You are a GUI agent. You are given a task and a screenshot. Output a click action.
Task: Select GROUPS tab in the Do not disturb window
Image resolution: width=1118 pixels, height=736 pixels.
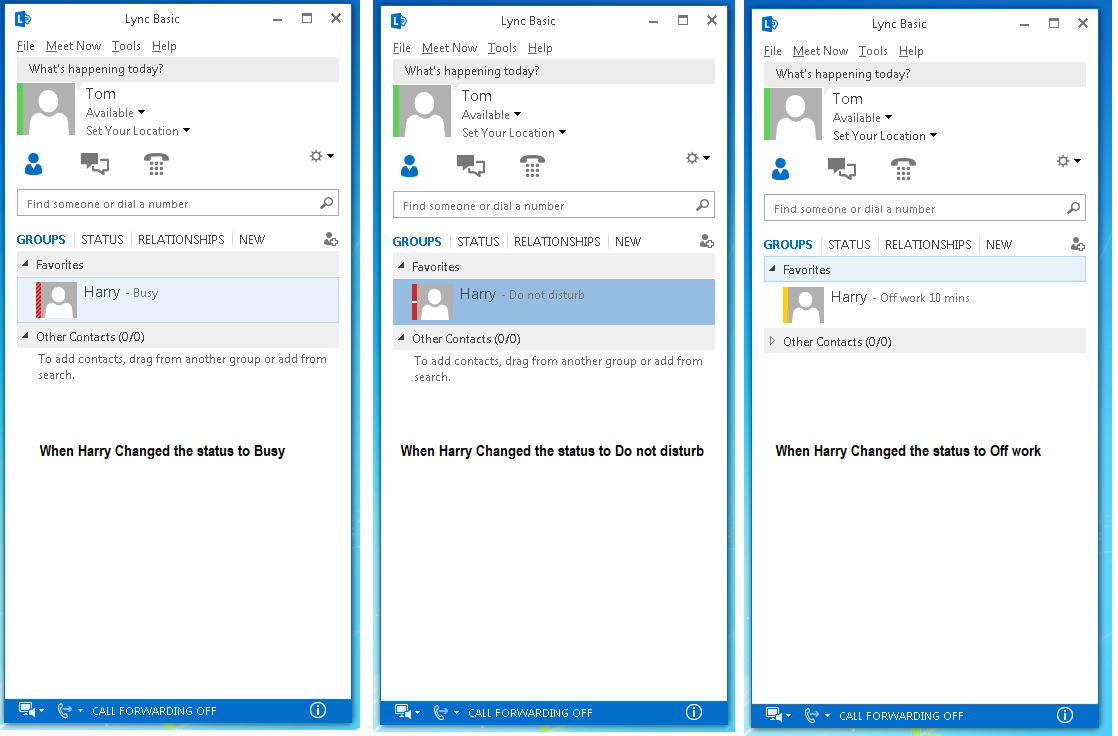[x=417, y=242]
